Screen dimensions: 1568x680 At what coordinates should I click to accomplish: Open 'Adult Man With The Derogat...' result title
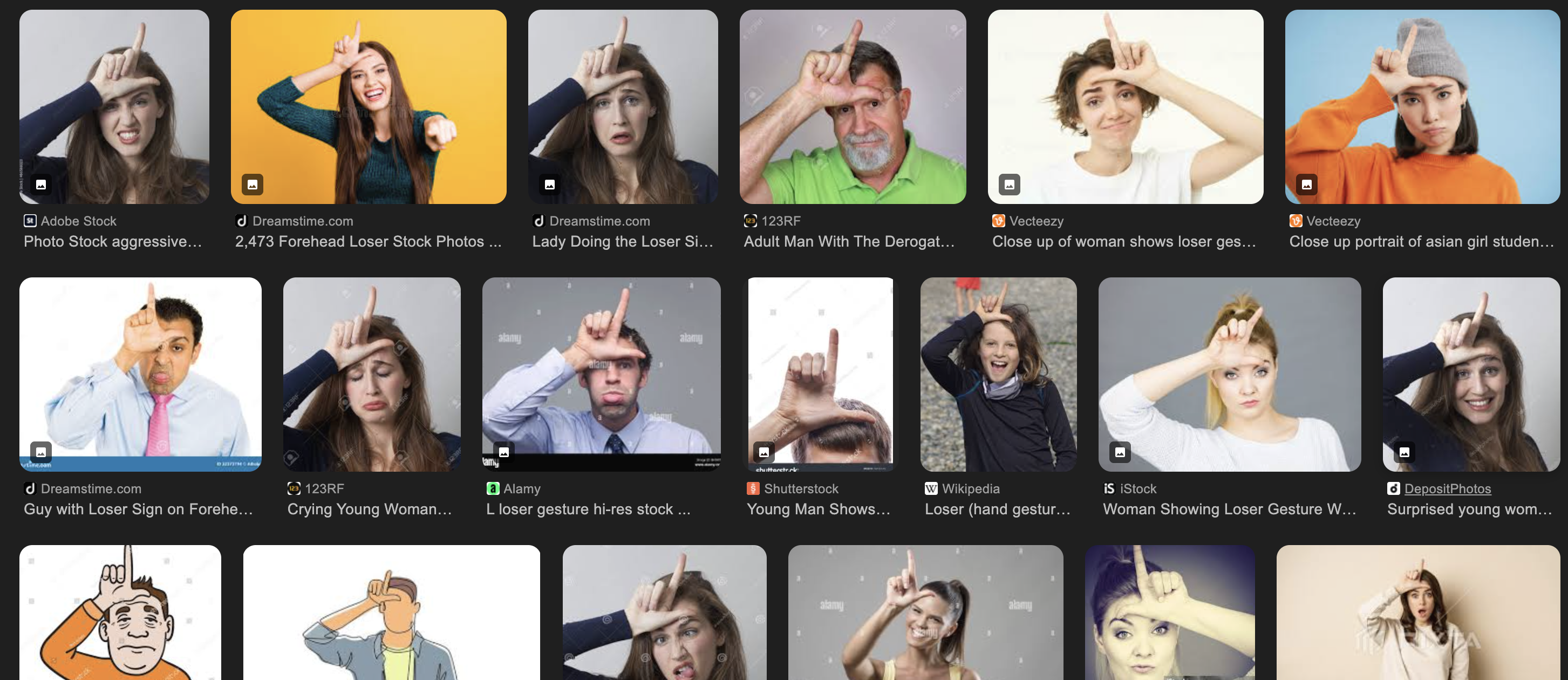(x=849, y=241)
